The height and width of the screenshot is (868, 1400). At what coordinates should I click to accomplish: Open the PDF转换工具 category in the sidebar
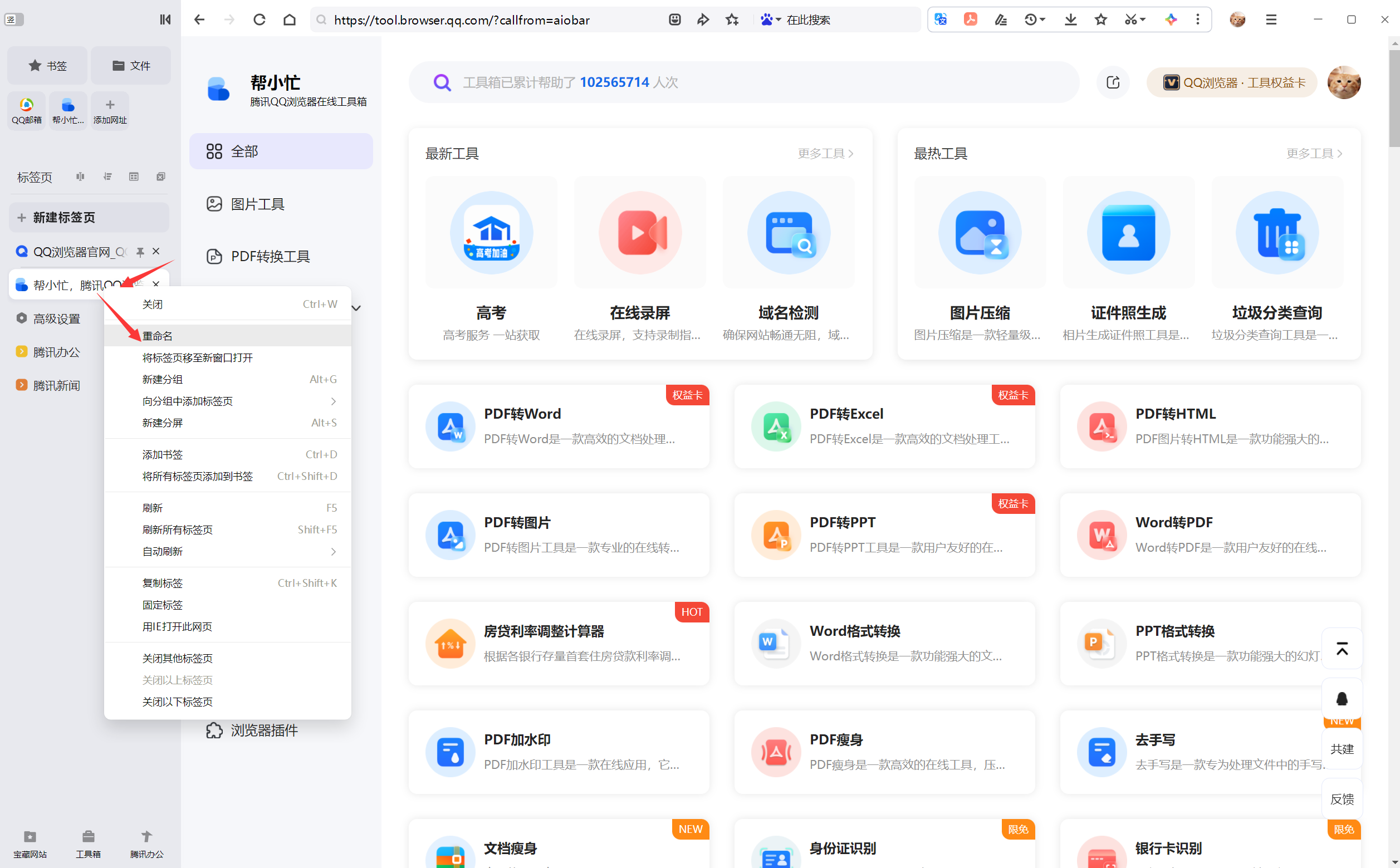point(268,256)
